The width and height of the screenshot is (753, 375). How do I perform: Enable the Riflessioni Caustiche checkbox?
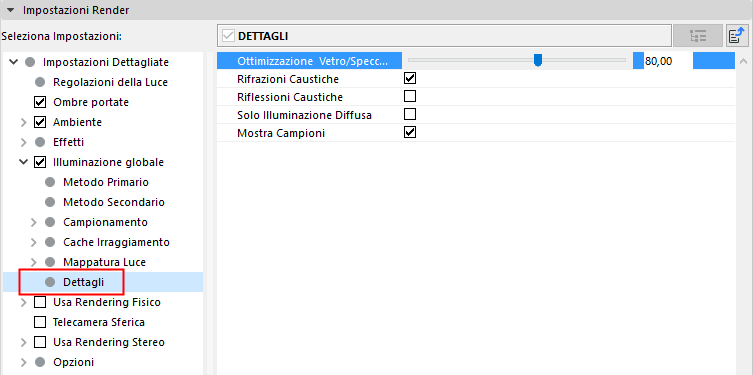tap(410, 97)
